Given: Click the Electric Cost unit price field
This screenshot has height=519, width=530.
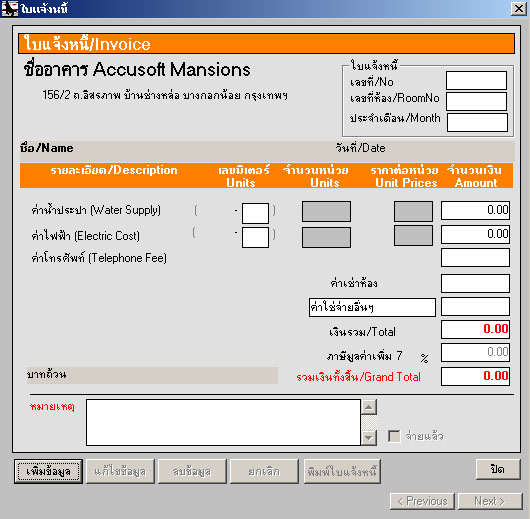Looking at the screenshot, I should [x=413, y=235].
